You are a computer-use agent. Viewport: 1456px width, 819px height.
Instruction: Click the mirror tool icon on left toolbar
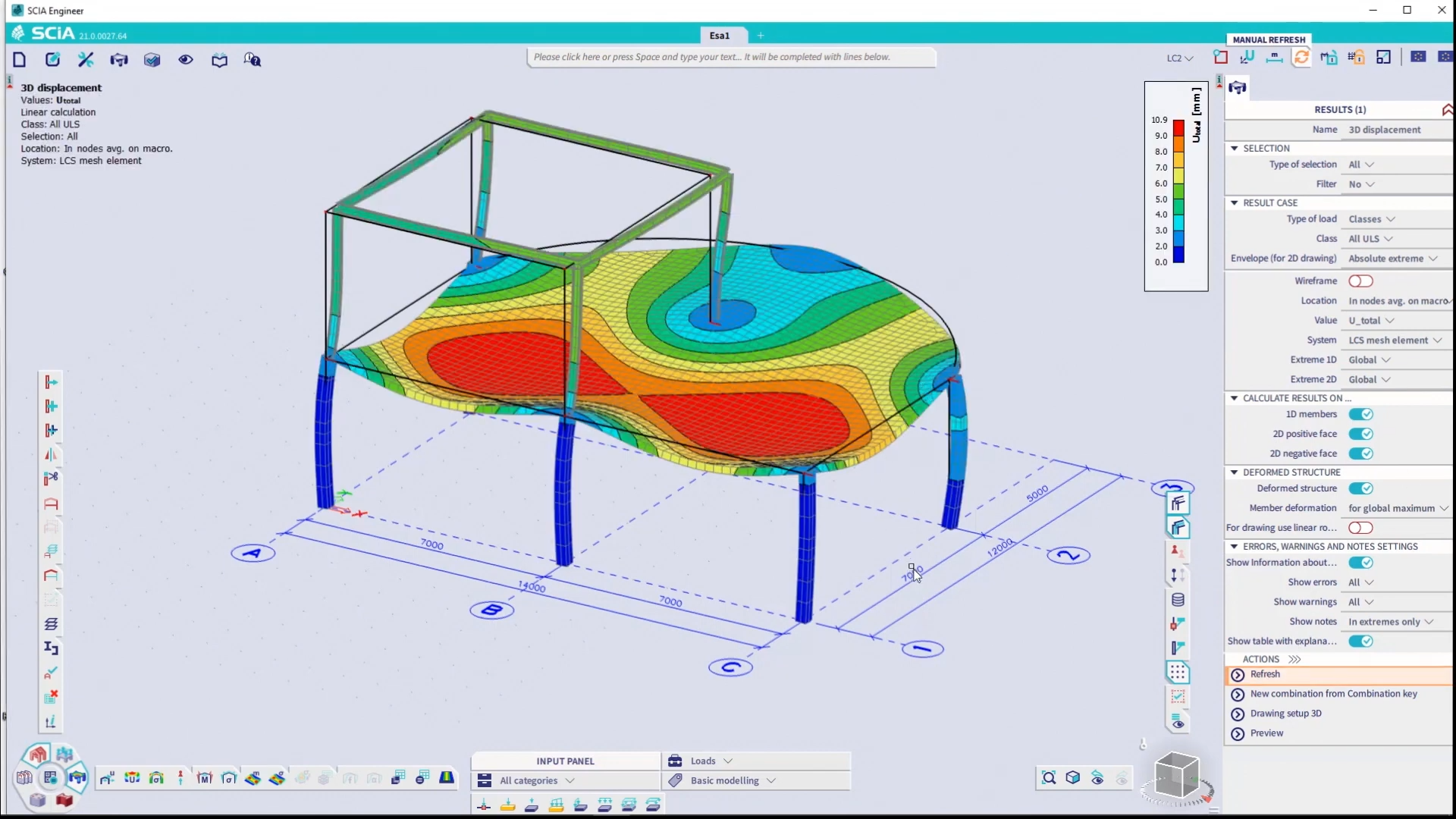point(51,454)
